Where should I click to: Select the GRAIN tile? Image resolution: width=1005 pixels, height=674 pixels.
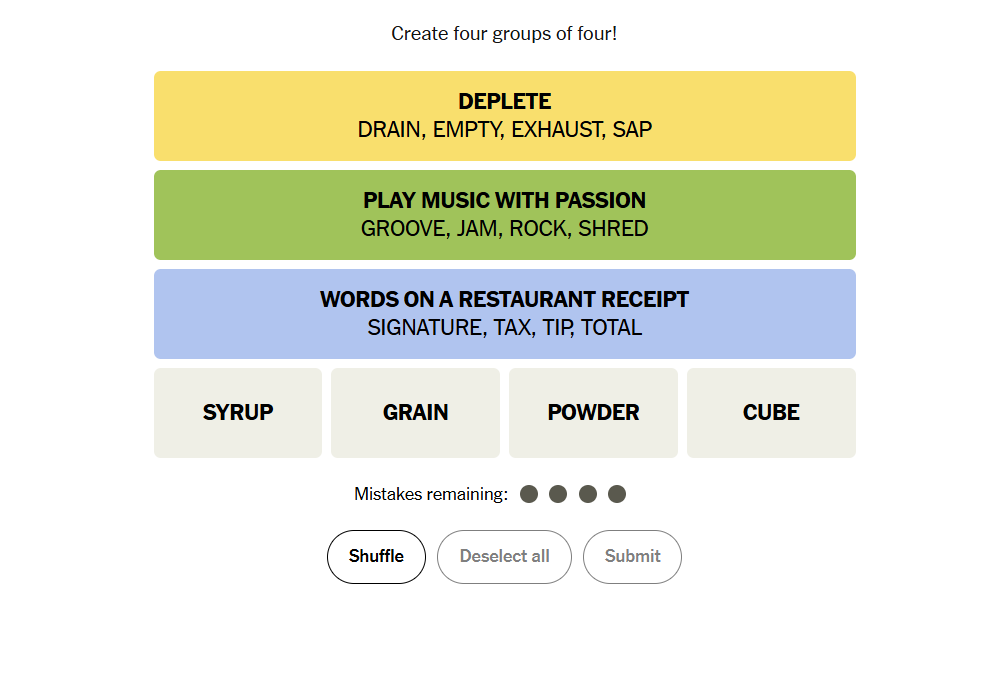(415, 413)
